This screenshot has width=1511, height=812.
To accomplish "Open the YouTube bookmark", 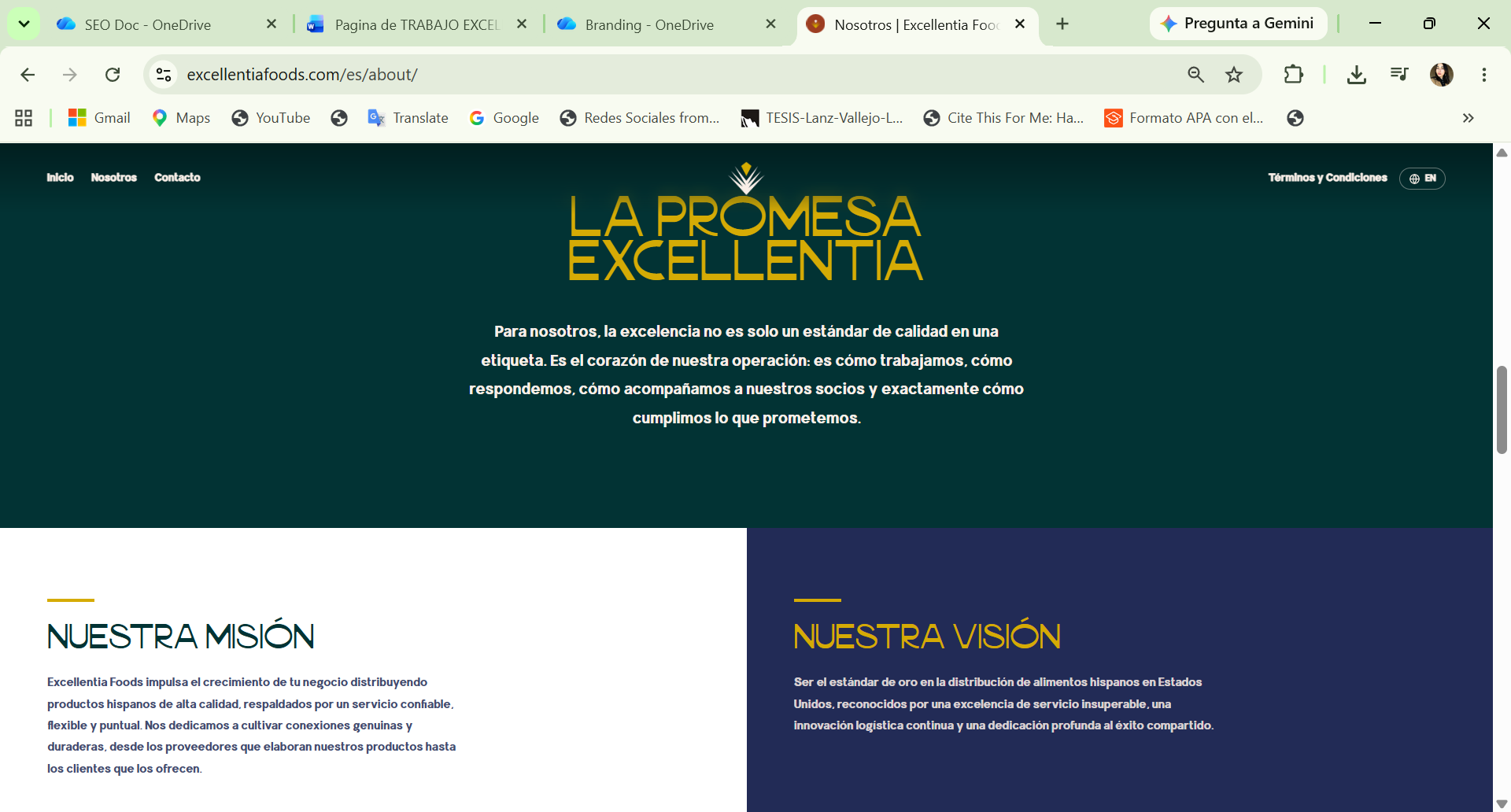I will [x=271, y=118].
